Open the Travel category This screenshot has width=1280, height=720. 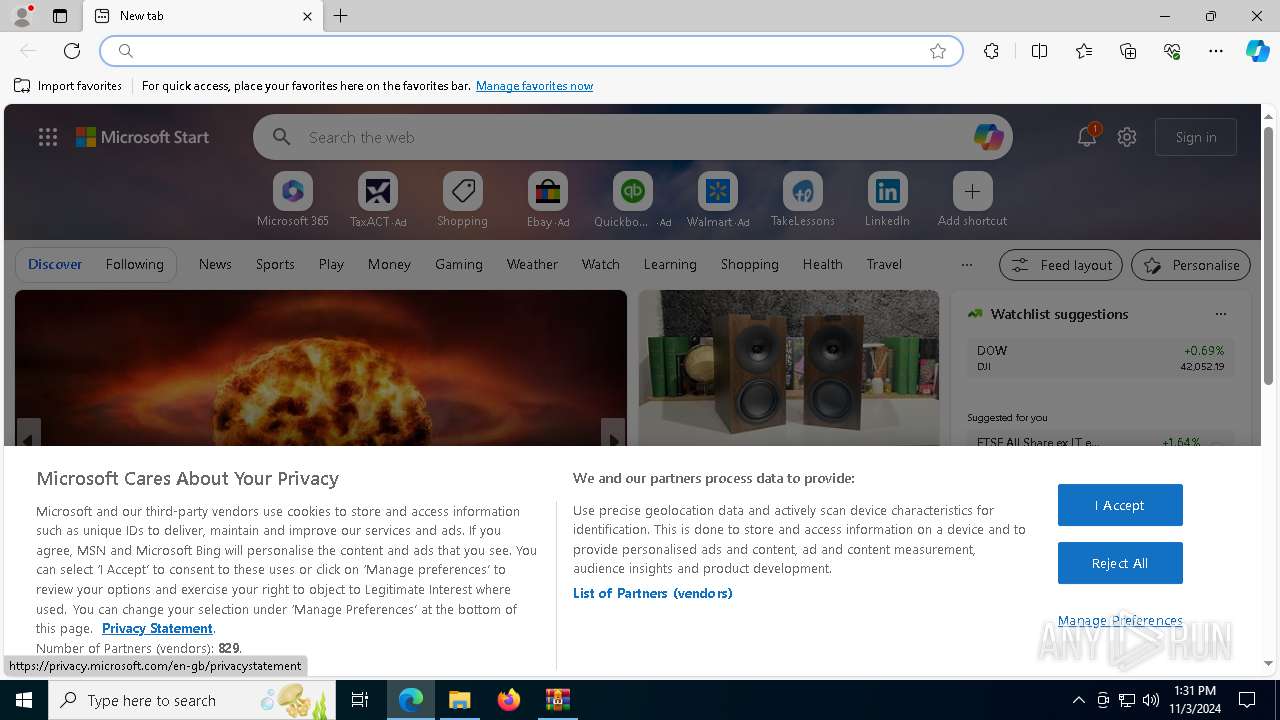884,264
